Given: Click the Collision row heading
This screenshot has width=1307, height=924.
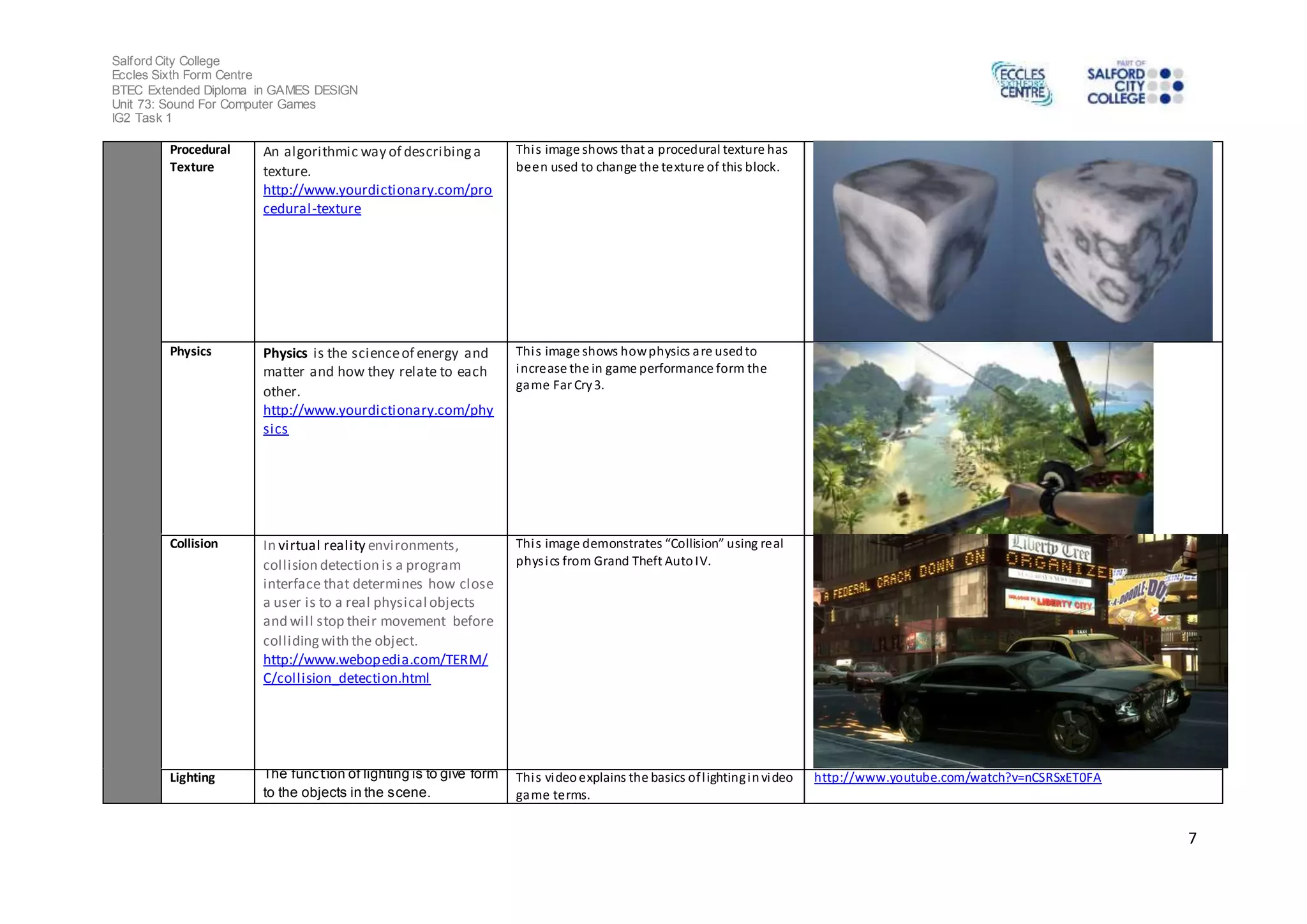Looking at the screenshot, I should pos(193,544).
